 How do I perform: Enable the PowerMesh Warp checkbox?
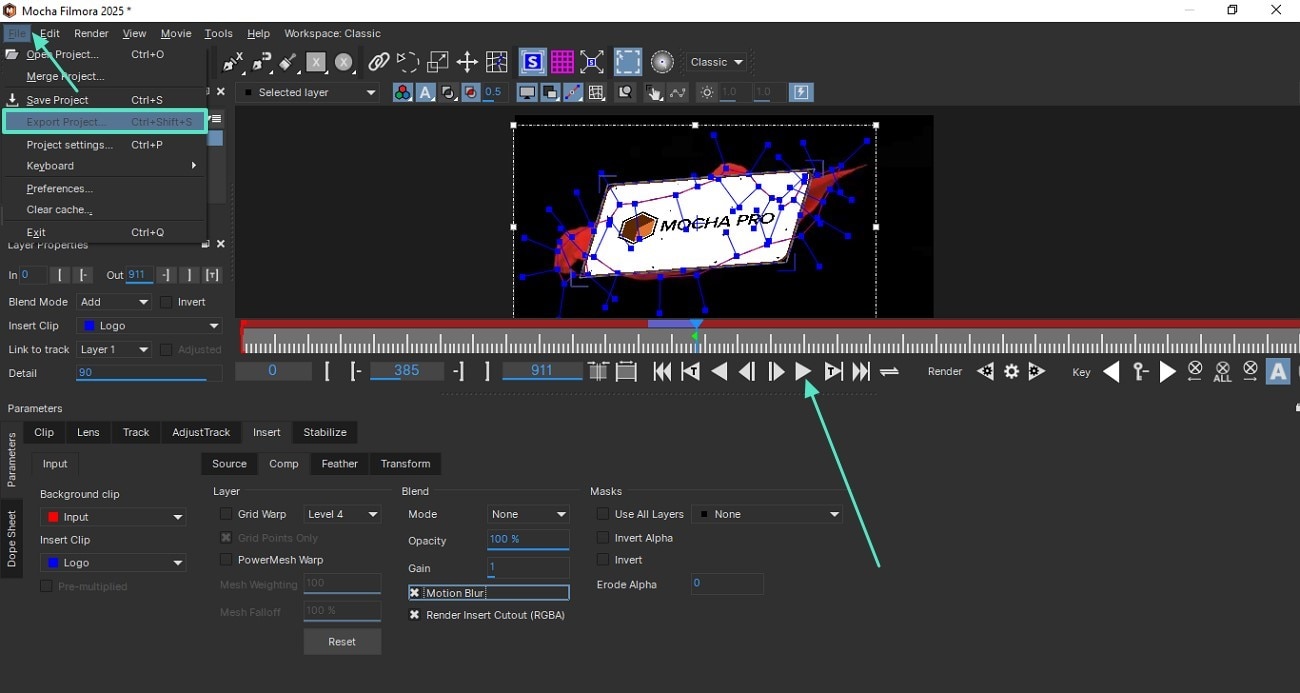pos(226,560)
